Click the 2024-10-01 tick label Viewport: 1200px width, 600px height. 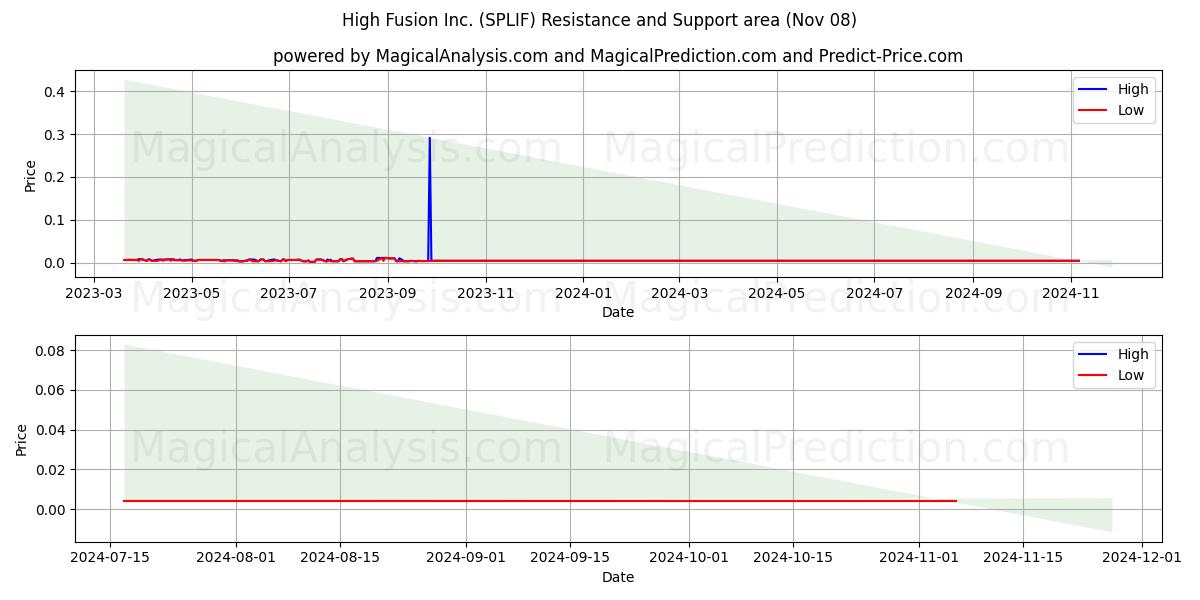coord(689,559)
